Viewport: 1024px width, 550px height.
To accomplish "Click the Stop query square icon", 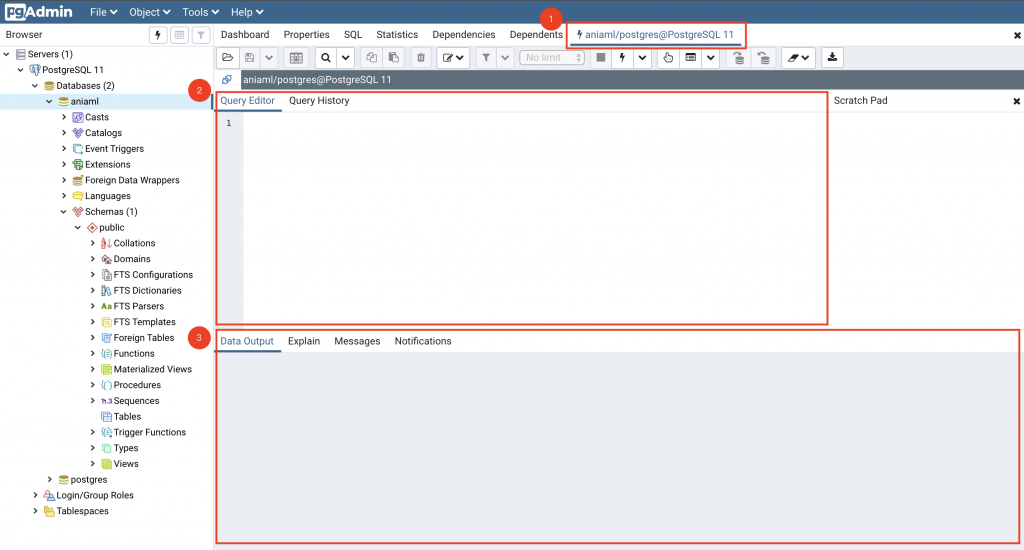I will pos(601,57).
